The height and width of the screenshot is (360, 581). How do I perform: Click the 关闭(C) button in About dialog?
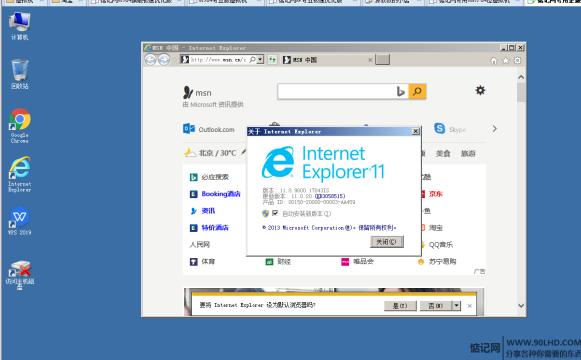[x=386, y=242]
